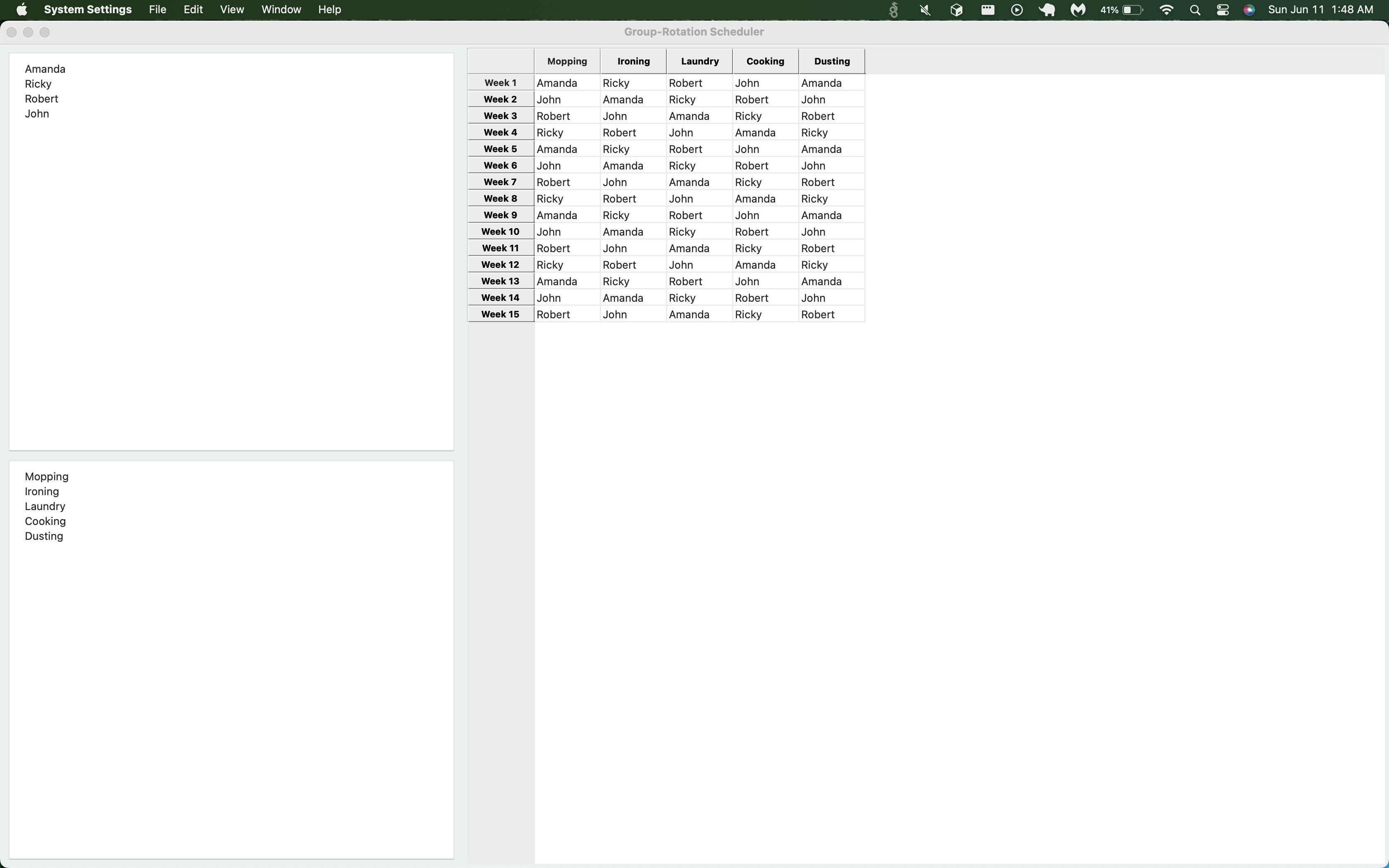Click the Ironing column header
Image resolution: width=1389 pixels, height=868 pixels.
click(634, 62)
